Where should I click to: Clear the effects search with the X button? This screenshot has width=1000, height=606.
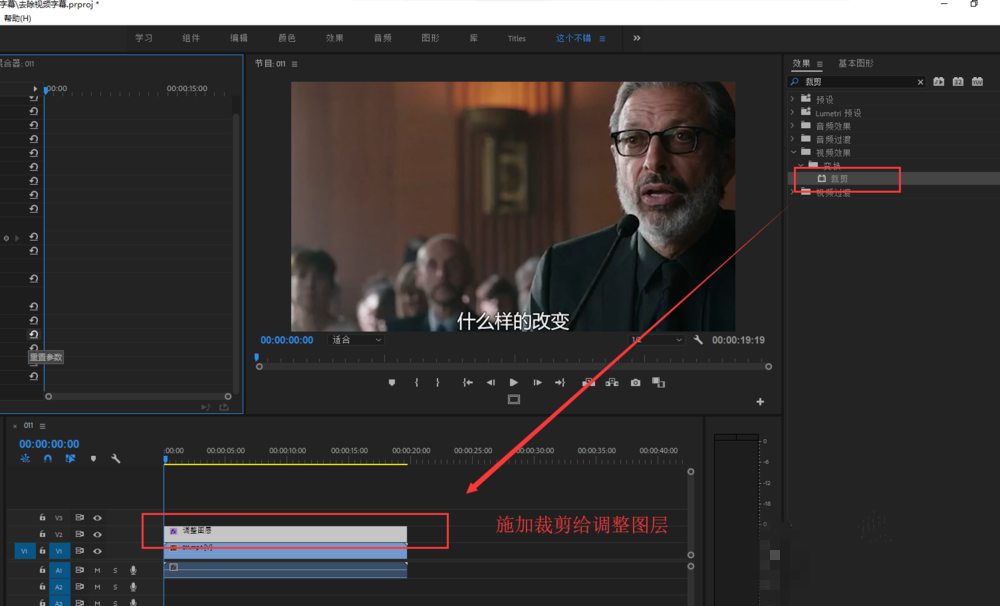920,81
